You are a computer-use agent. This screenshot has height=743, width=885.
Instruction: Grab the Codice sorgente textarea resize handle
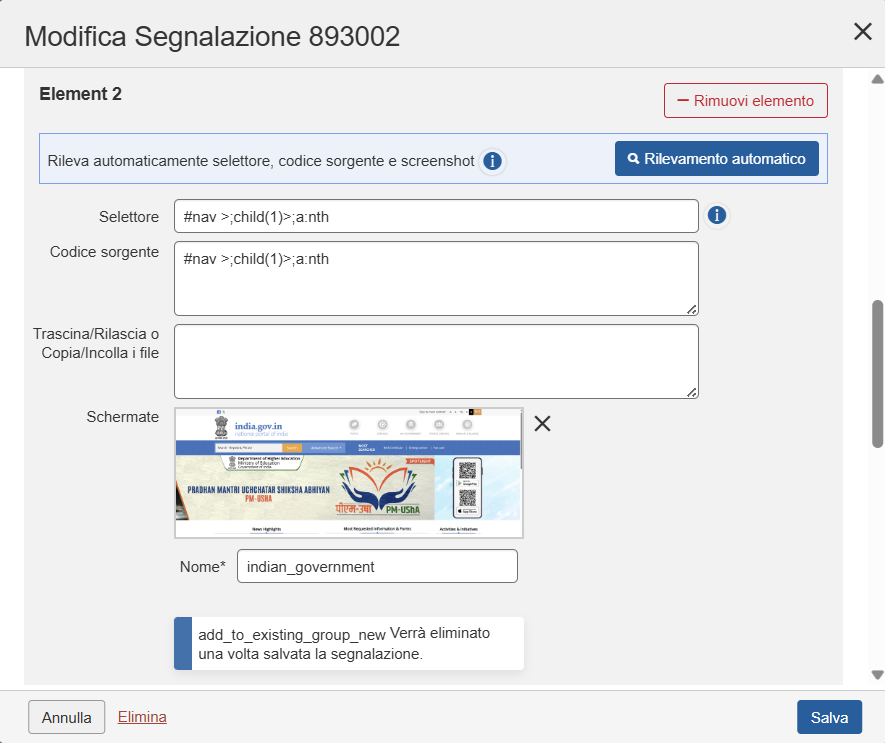coord(692,309)
